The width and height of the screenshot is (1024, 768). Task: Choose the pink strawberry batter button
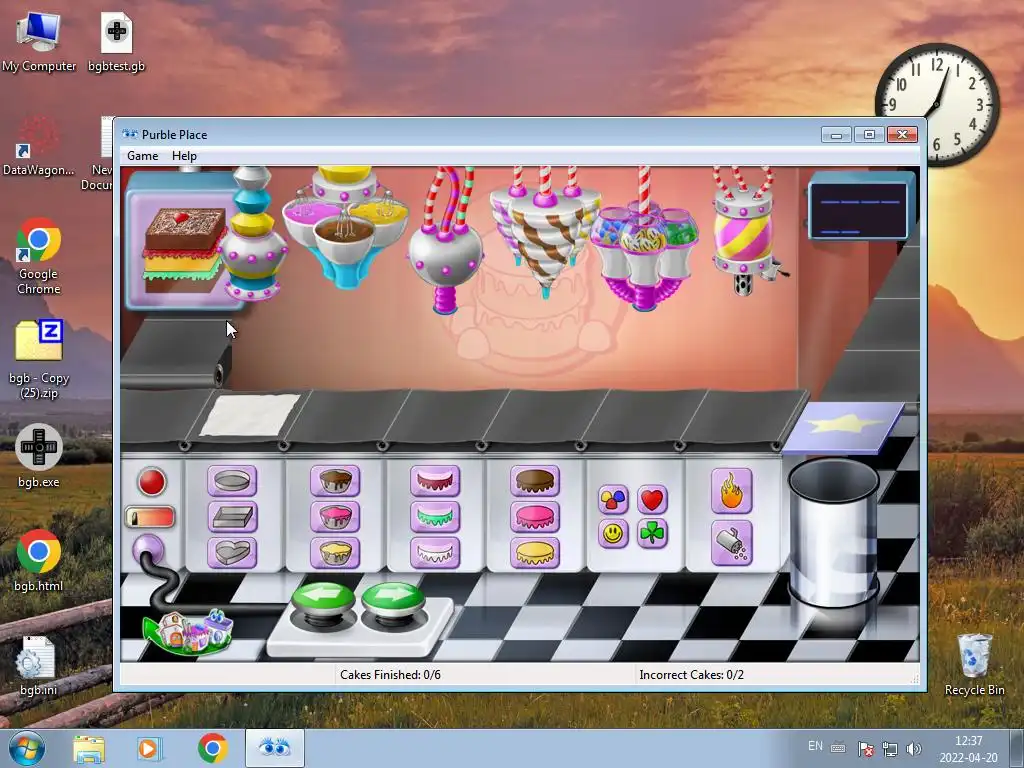click(x=335, y=517)
